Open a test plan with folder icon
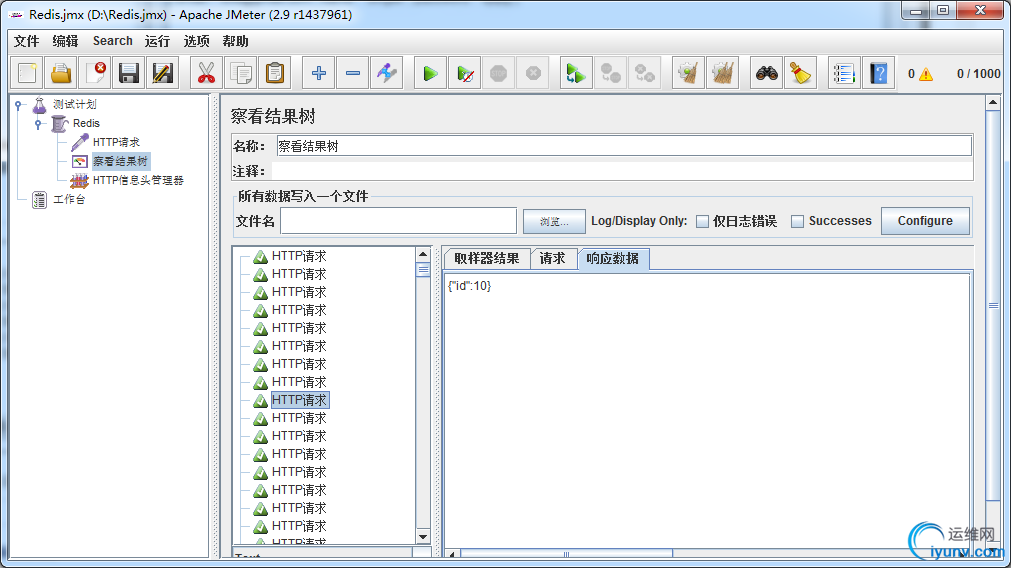Screen dimensions: 1011x568 (x=61, y=73)
